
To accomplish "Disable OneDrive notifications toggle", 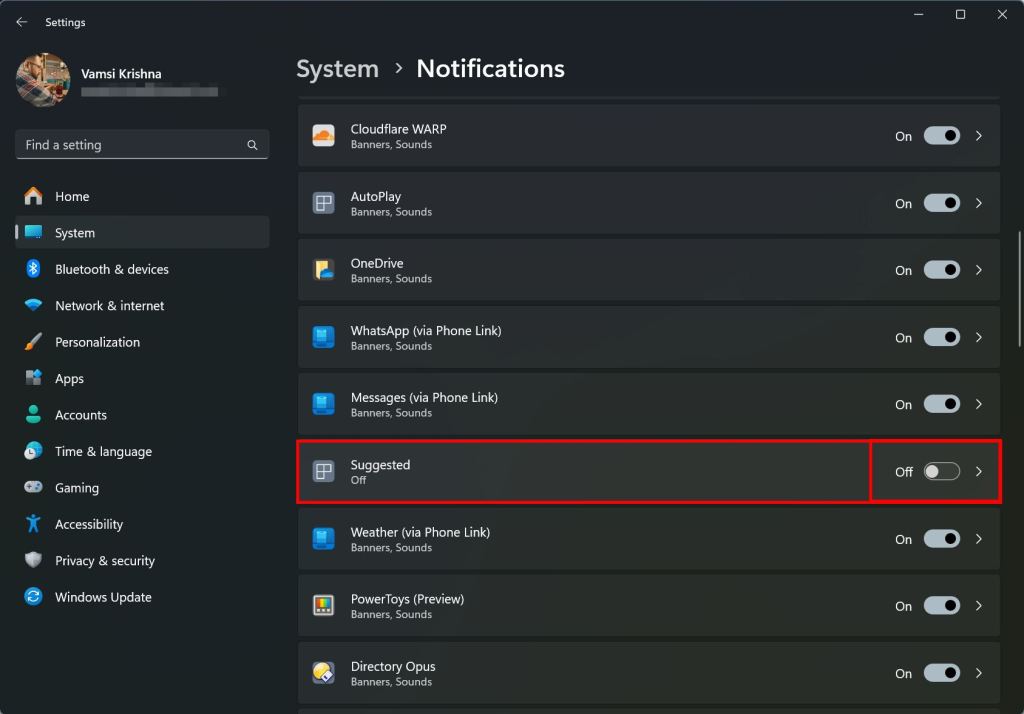I will pyautogui.click(x=942, y=270).
